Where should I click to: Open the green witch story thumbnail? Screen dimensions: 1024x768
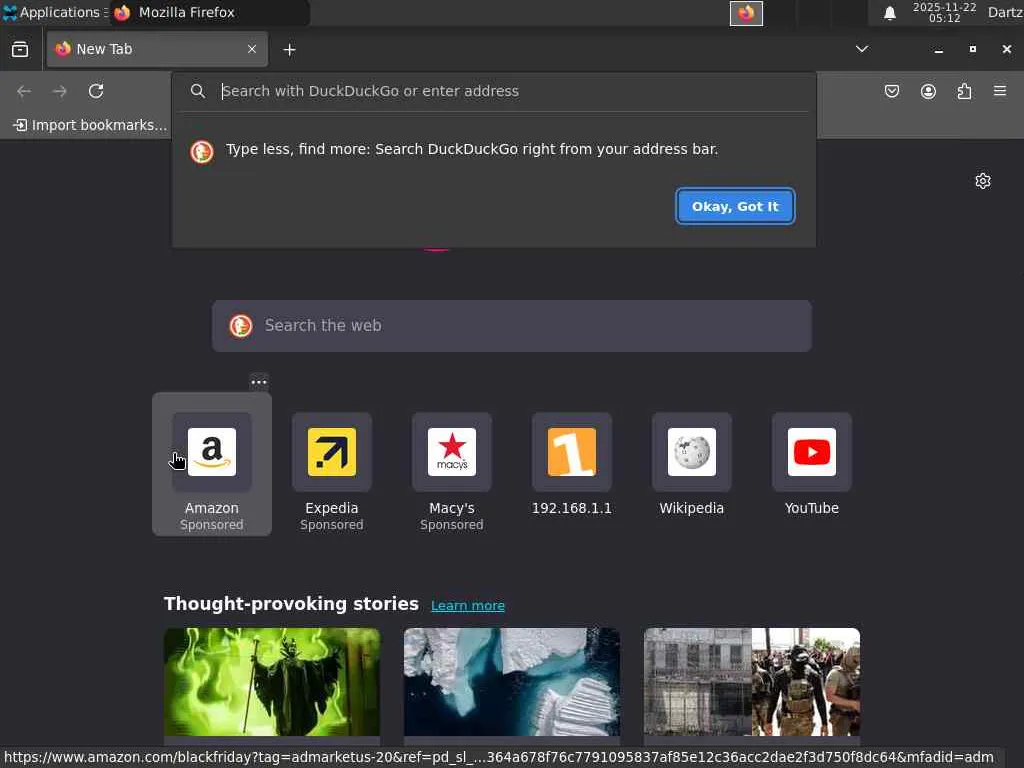click(272, 682)
